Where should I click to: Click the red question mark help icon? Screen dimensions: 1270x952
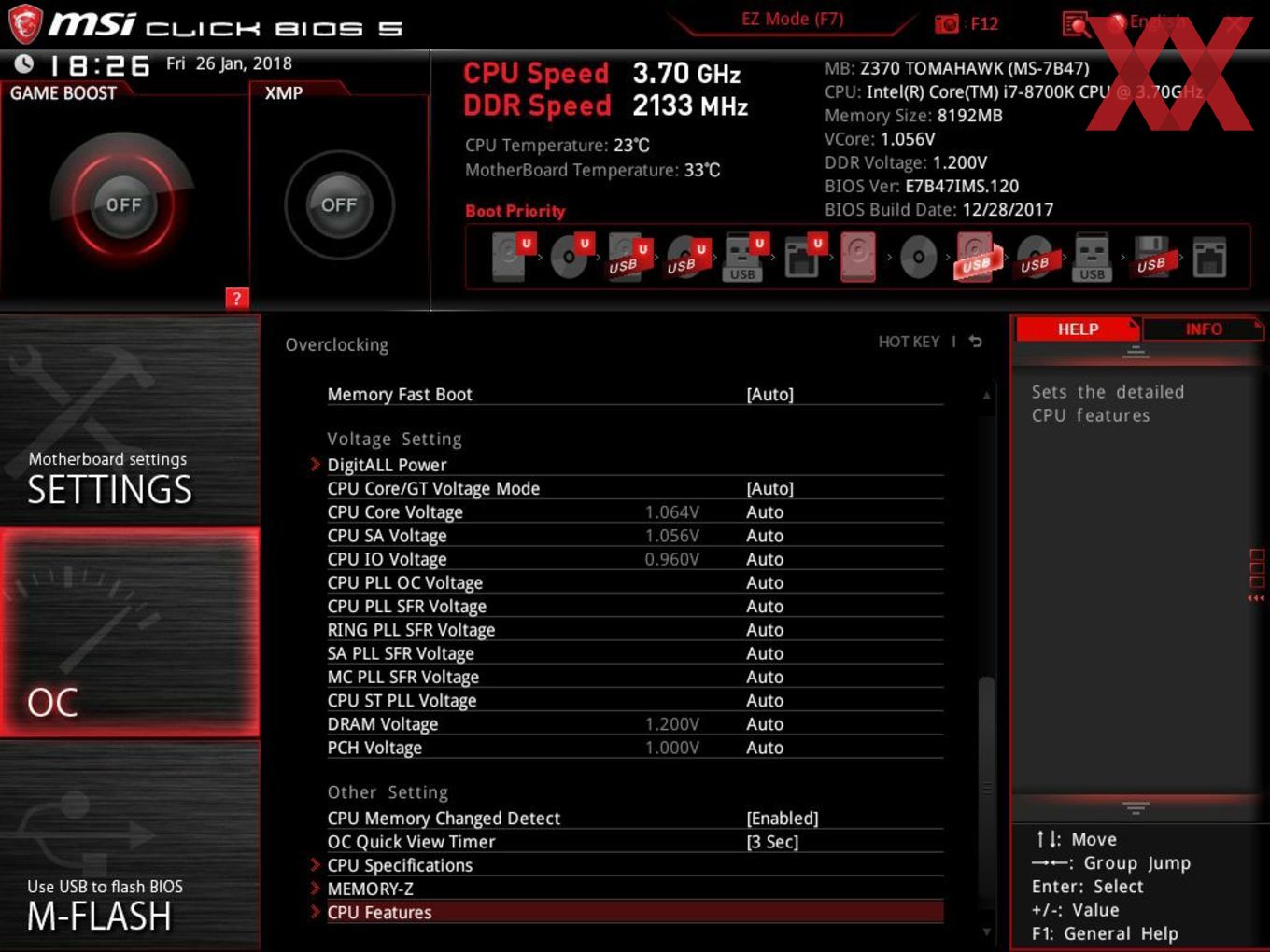click(x=237, y=298)
